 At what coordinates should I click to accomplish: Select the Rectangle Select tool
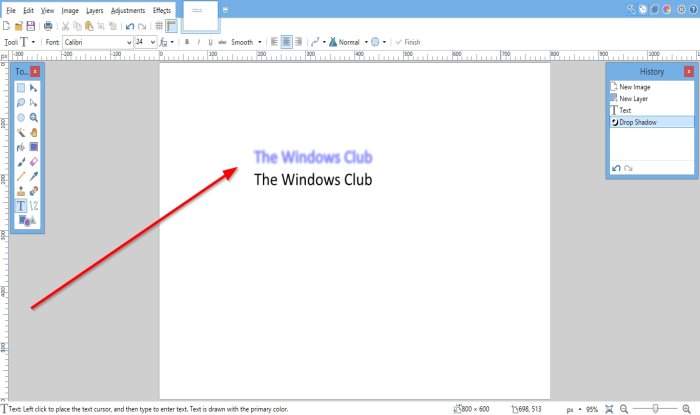(x=21, y=88)
